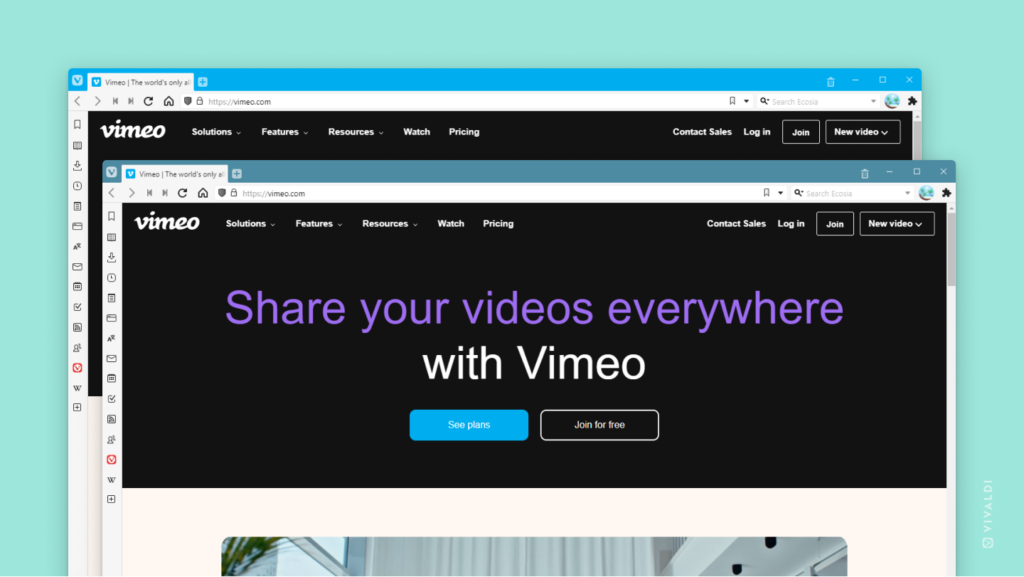Click Forward arrow in front window toolbar
Image resolution: width=1024 pixels, height=577 pixels.
tap(131, 193)
